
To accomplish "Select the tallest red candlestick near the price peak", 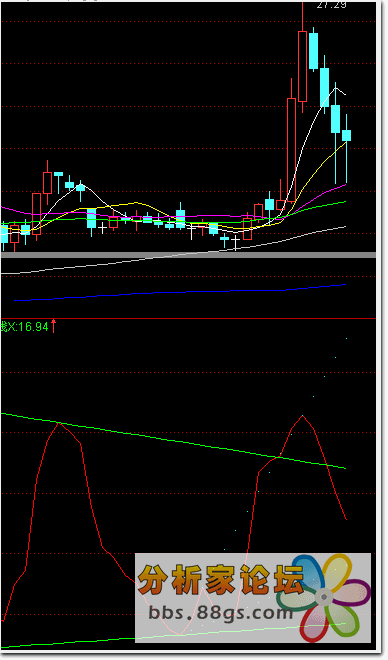I will pos(302,66).
